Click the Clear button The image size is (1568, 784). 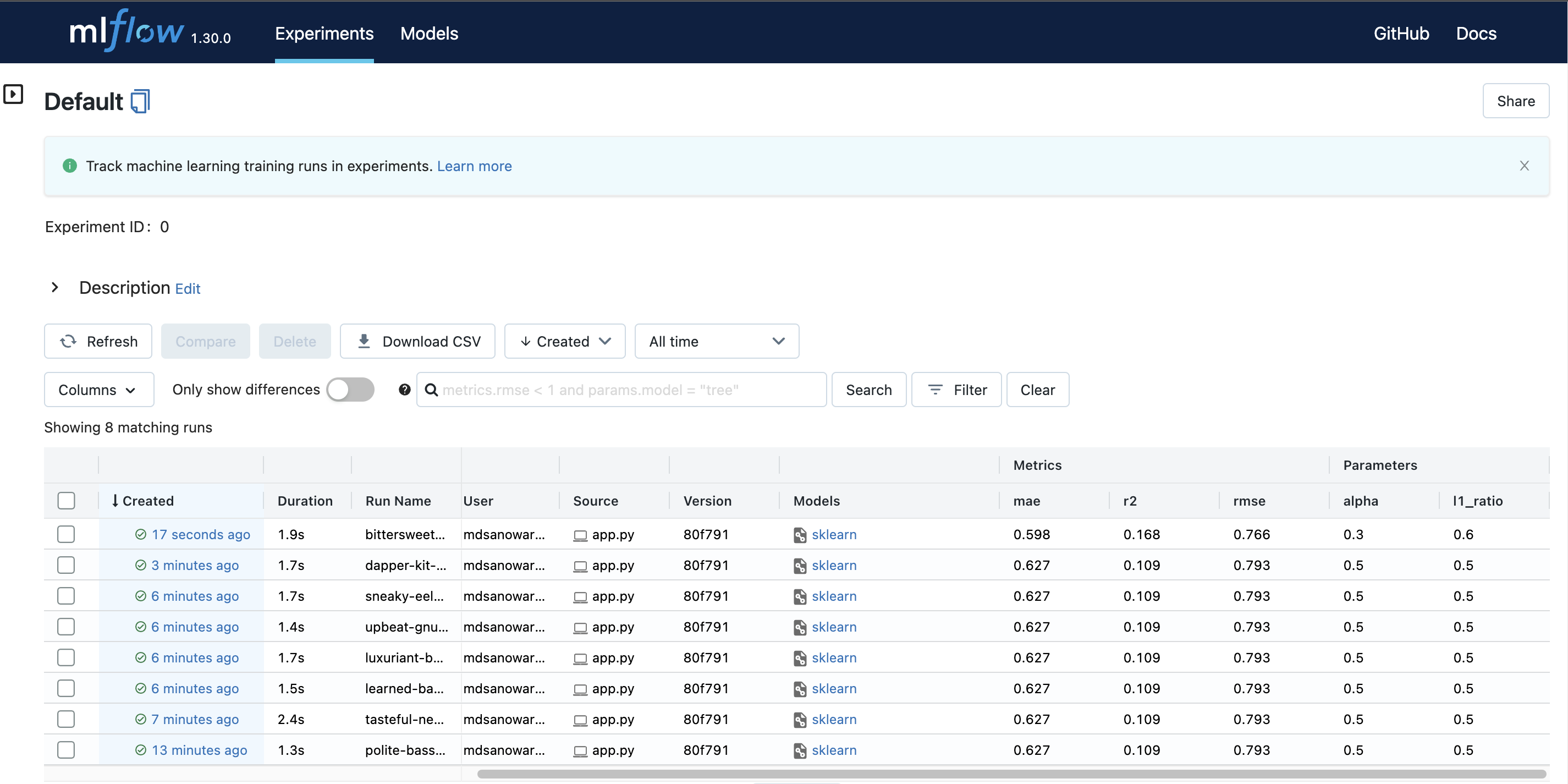1038,389
